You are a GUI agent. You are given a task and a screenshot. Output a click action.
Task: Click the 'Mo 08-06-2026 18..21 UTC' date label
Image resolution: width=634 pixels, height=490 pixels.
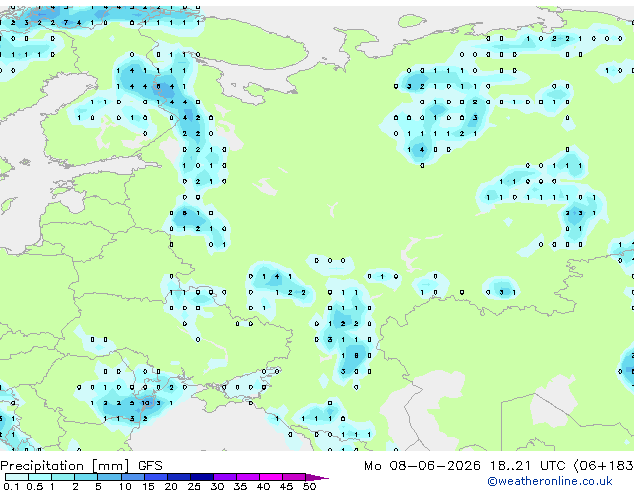(467, 466)
